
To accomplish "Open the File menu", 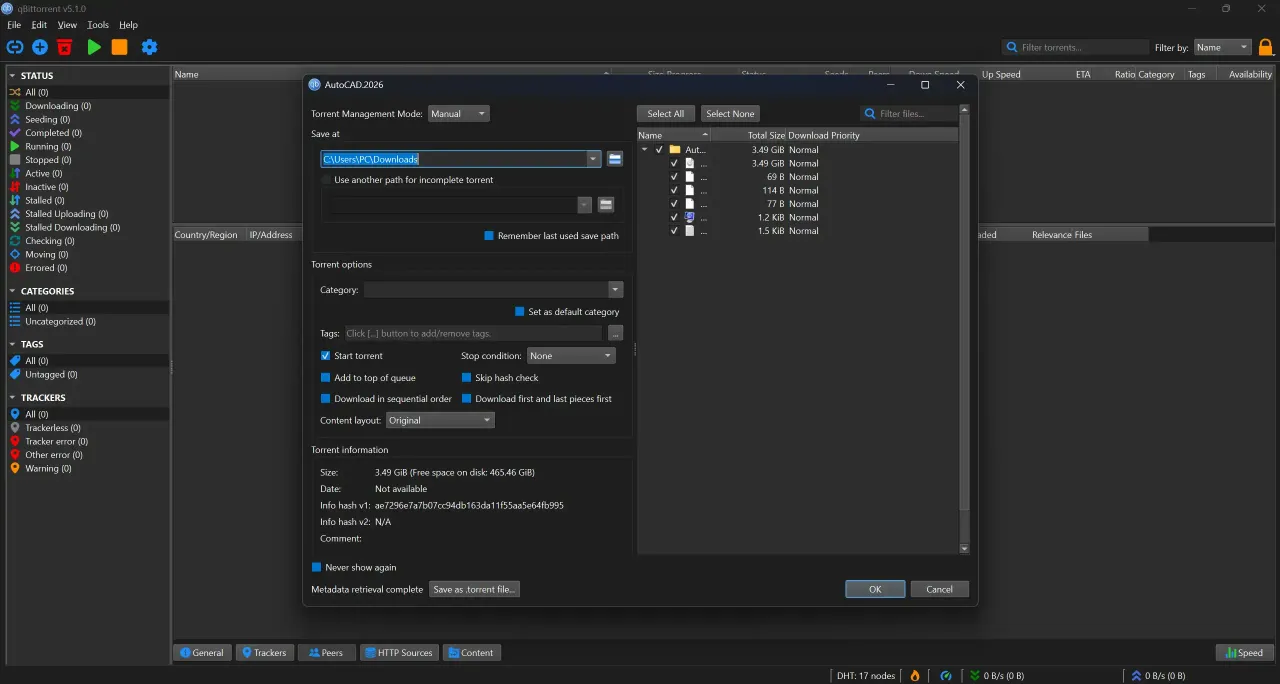I will (x=14, y=25).
